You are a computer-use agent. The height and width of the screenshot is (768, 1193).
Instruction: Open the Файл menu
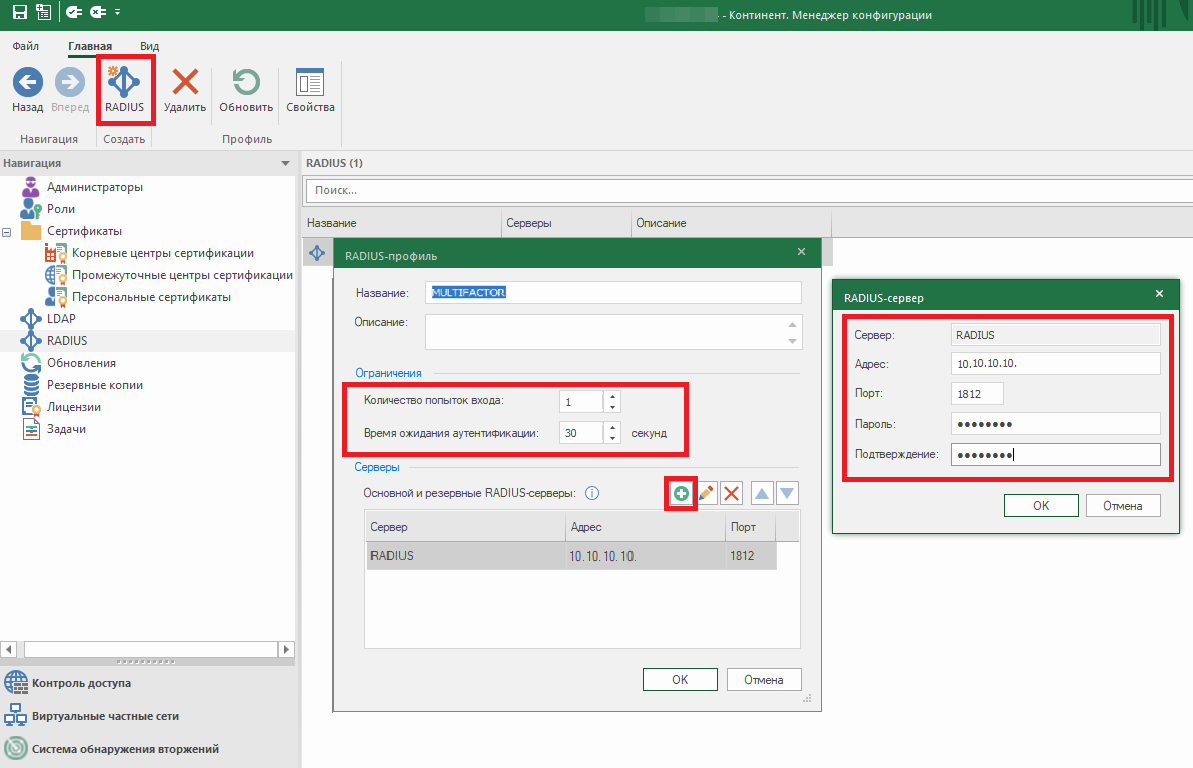tap(26, 46)
